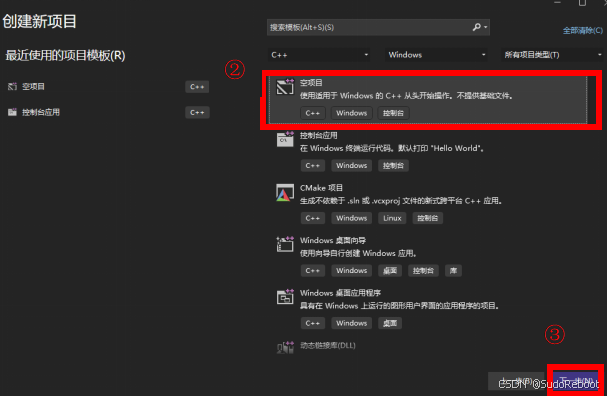The width and height of the screenshot is (607, 396).
Task: Click the 空项目 template icon in the template list
Action: 285,86
